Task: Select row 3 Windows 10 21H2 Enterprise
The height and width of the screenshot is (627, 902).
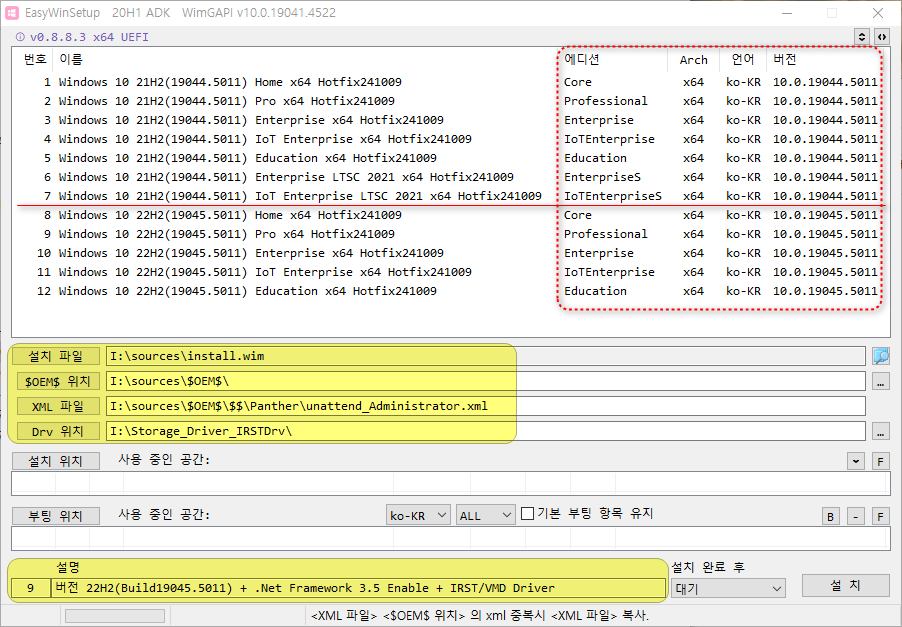Action: [449, 120]
